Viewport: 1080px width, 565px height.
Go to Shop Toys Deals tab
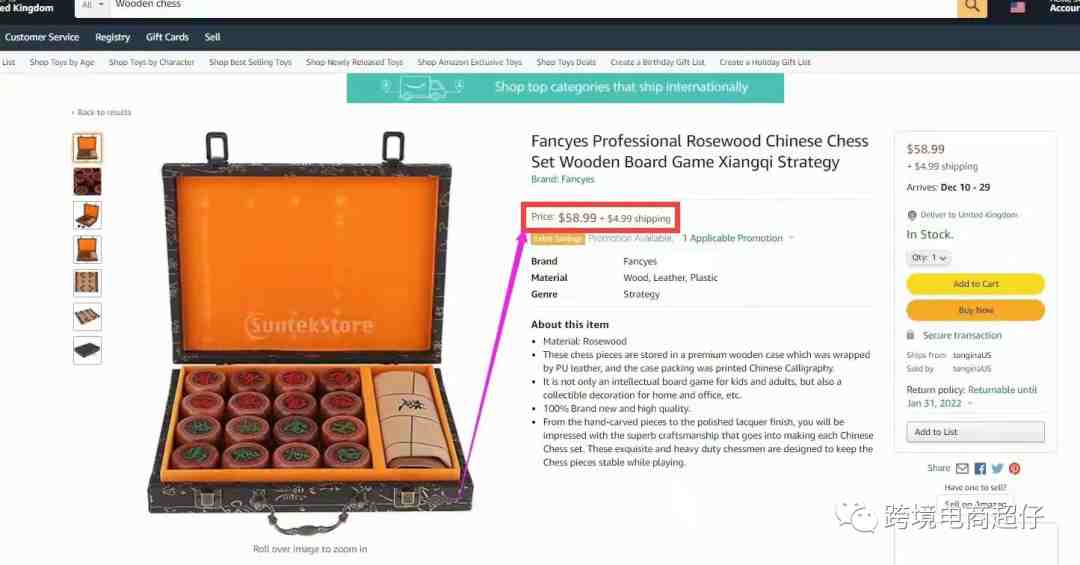[x=566, y=62]
